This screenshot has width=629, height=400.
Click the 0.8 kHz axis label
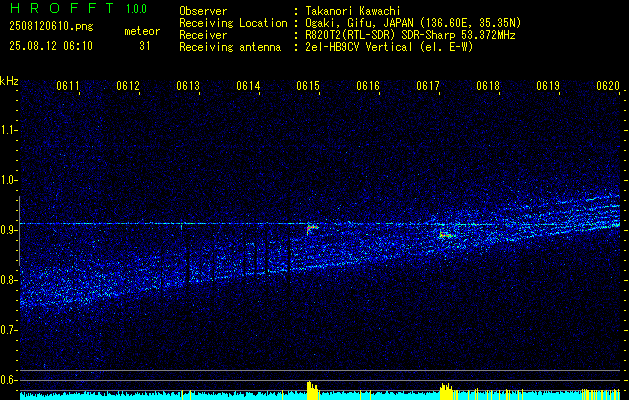pos(7,280)
